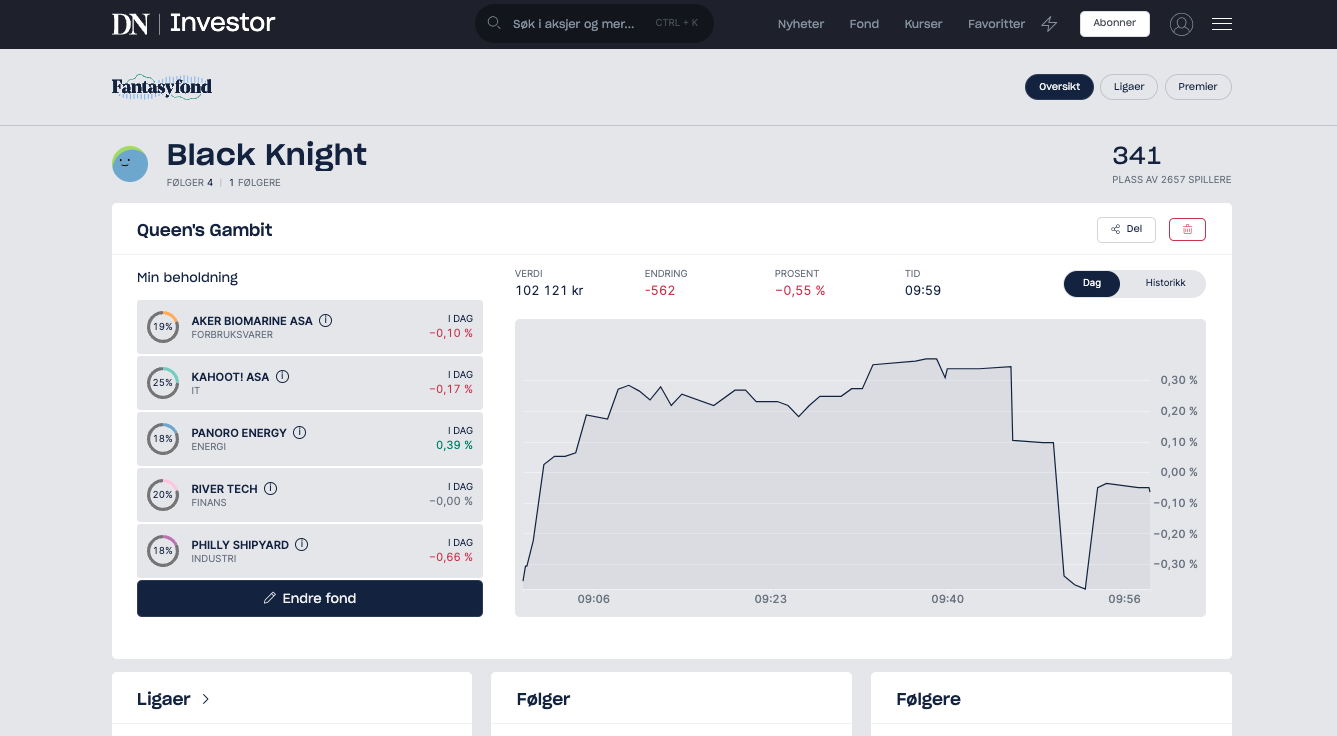Select the lightning icon in the navbar

tap(1049, 23)
